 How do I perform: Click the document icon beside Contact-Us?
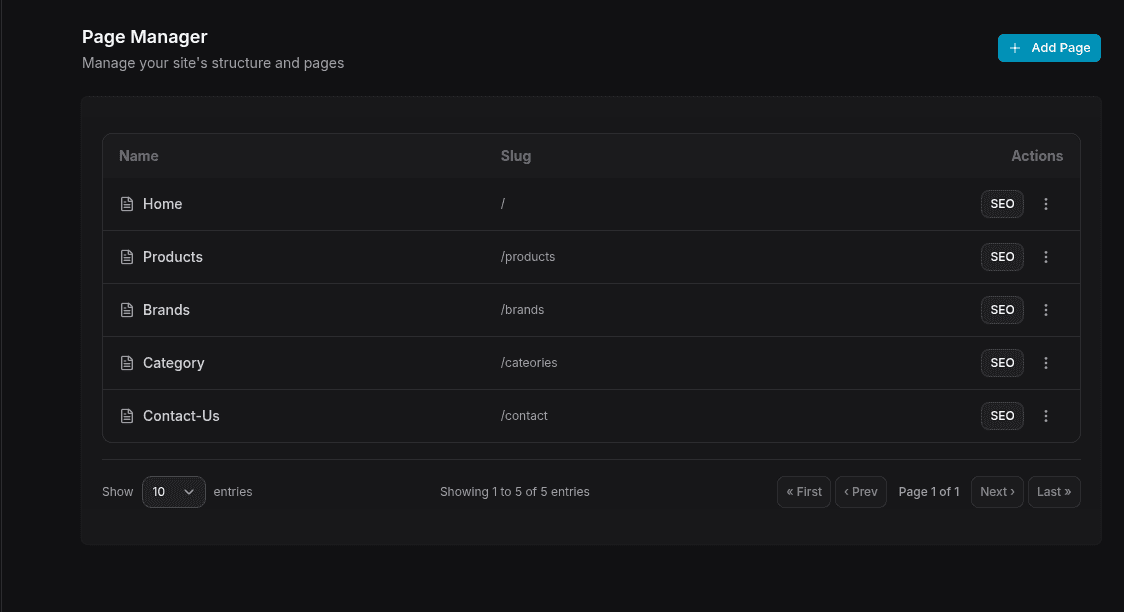pos(127,416)
